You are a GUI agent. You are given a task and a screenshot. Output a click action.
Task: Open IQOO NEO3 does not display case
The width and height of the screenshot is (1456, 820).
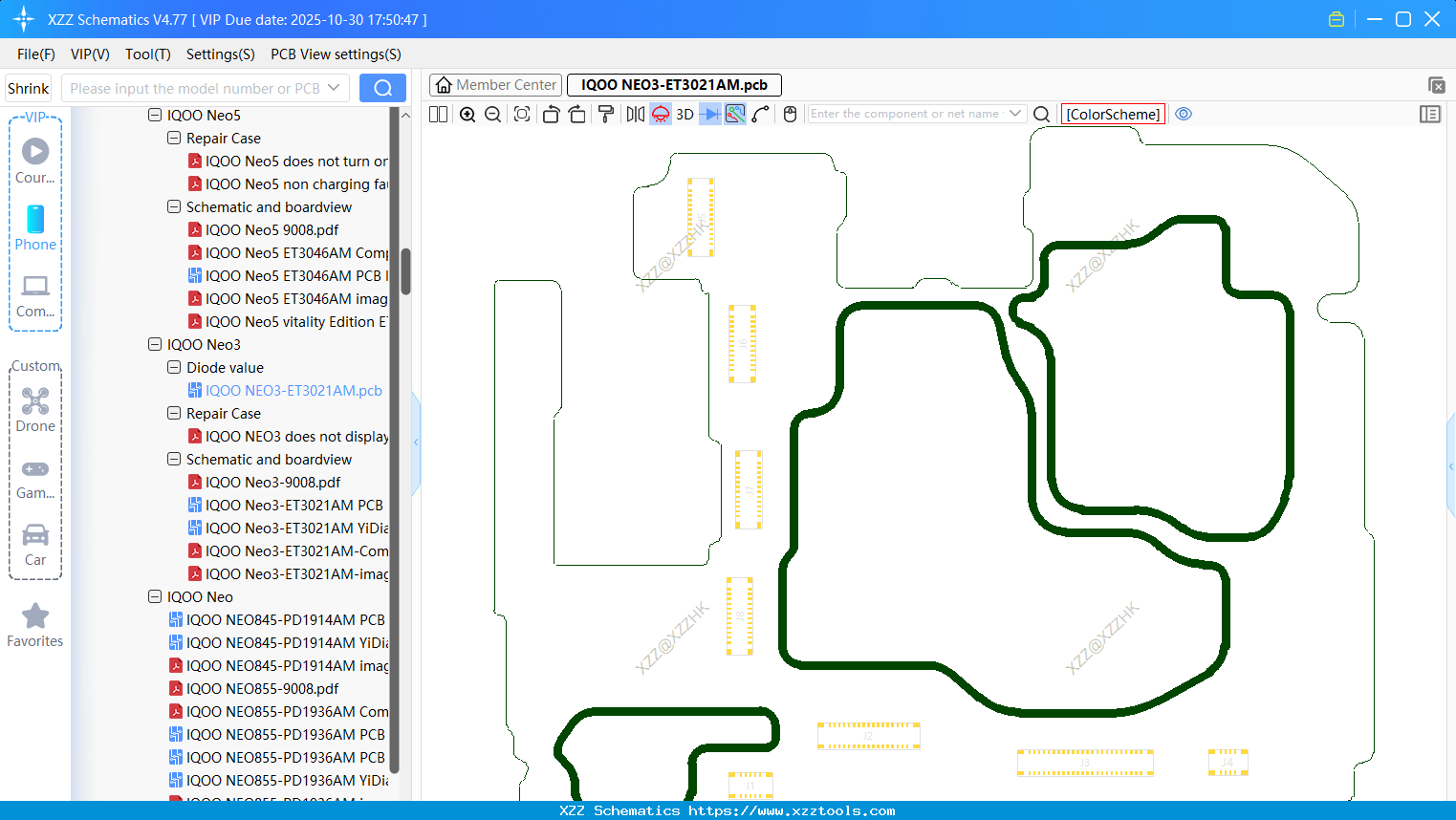(296, 437)
